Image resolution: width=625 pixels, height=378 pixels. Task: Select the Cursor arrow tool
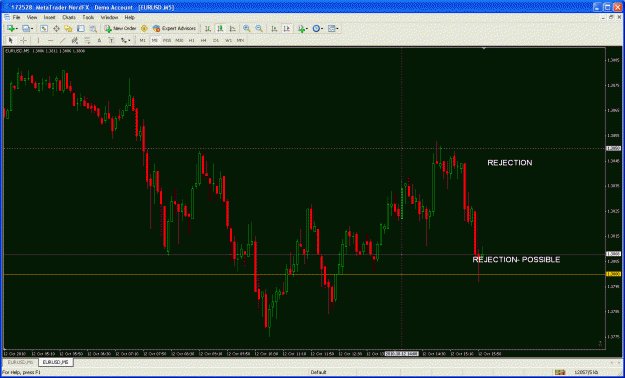coord(11,40)
